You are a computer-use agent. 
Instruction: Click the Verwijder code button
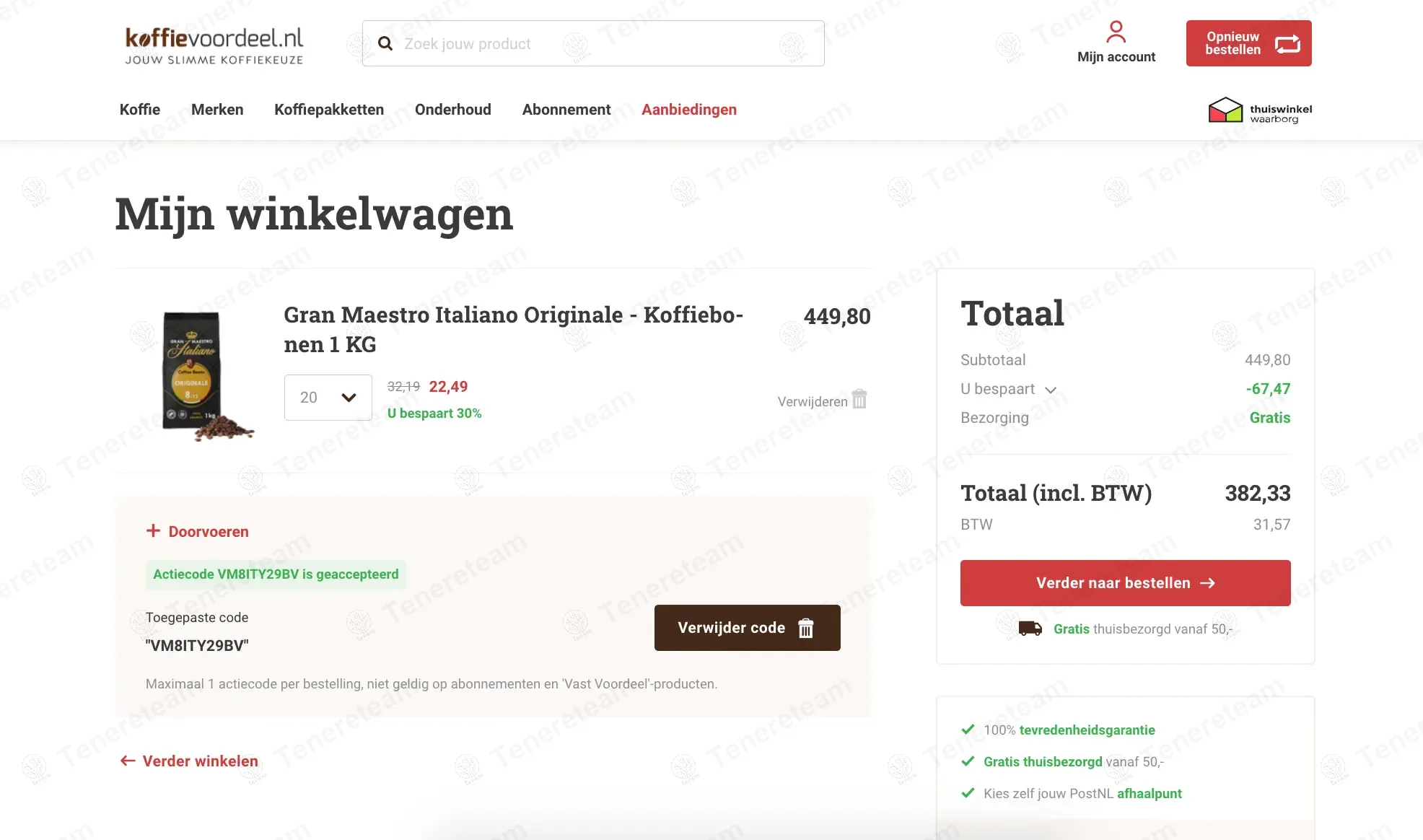click(748, 628)
